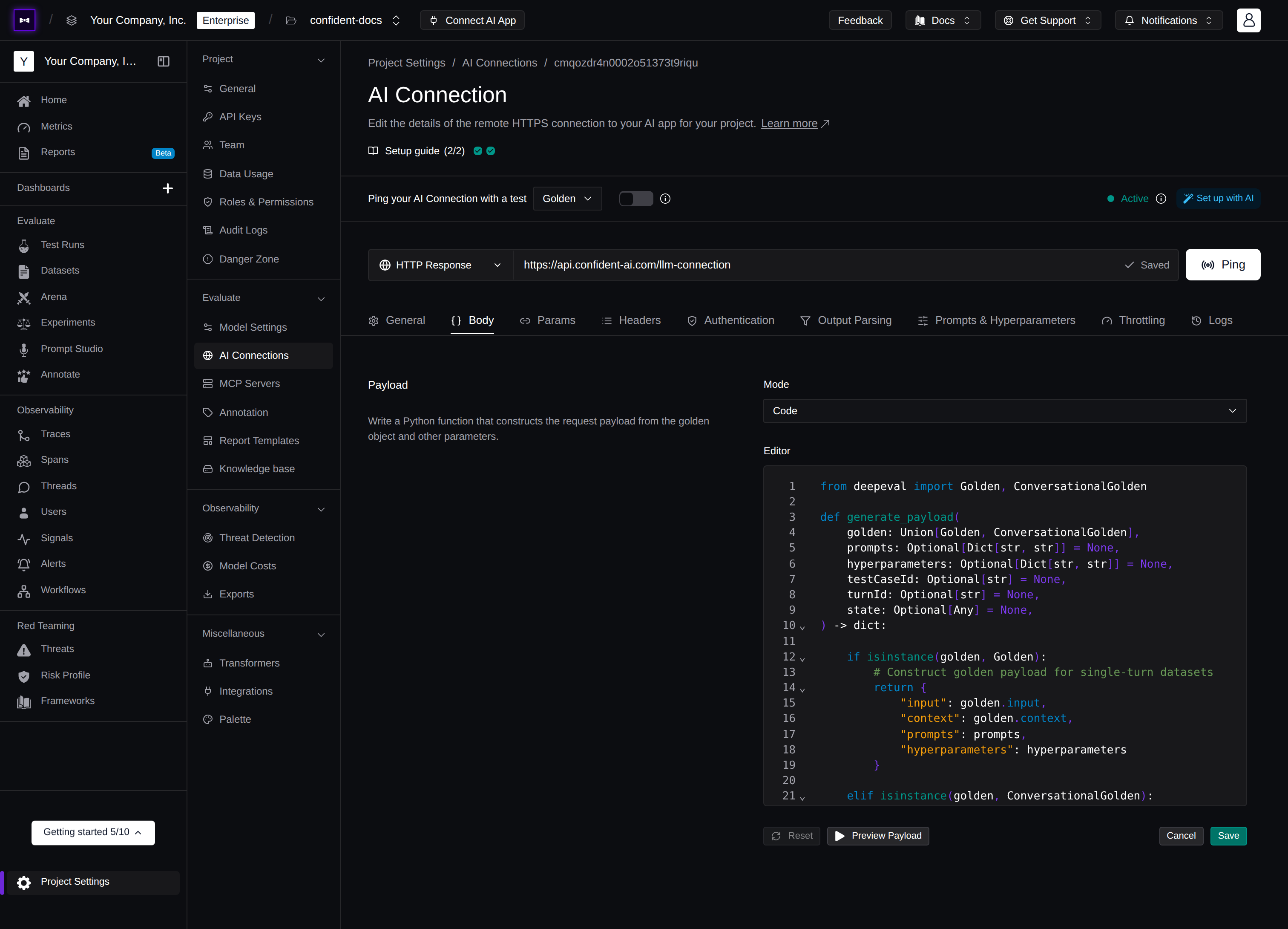Screen dimensions: 1288x929
Task: Click the Ping button
Action: (1223, 265)
